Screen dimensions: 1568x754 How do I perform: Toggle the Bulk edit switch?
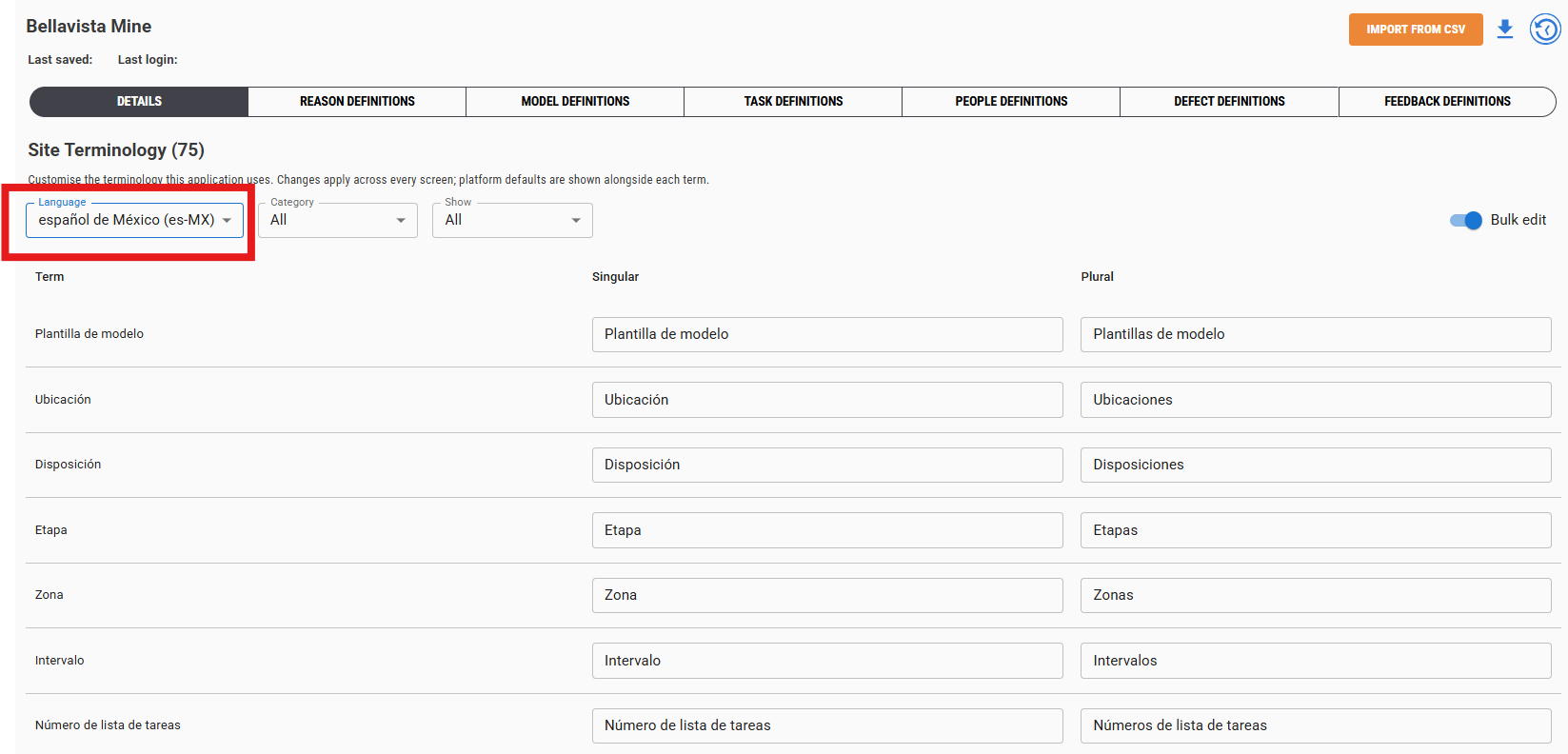pyautogui.click(x=1466, y=220)
